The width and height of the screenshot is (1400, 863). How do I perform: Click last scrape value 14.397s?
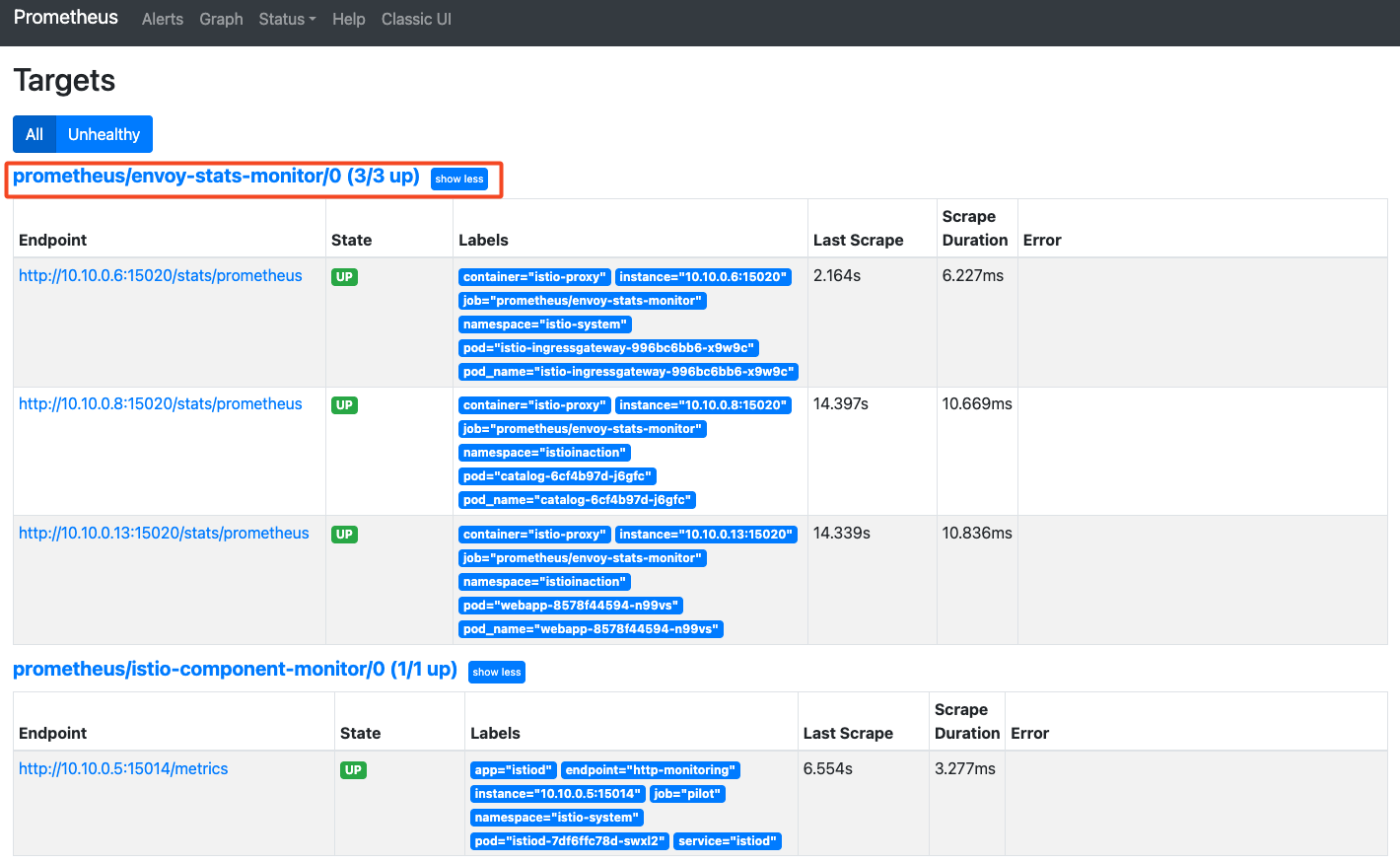point(841,403)
